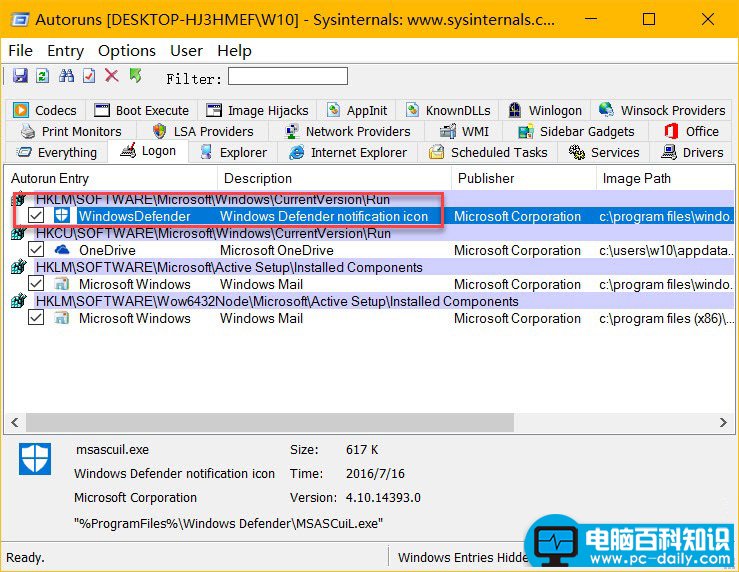Screen dimensions: 739x572
Task: Open the File menu
Action: coord(21,50)
